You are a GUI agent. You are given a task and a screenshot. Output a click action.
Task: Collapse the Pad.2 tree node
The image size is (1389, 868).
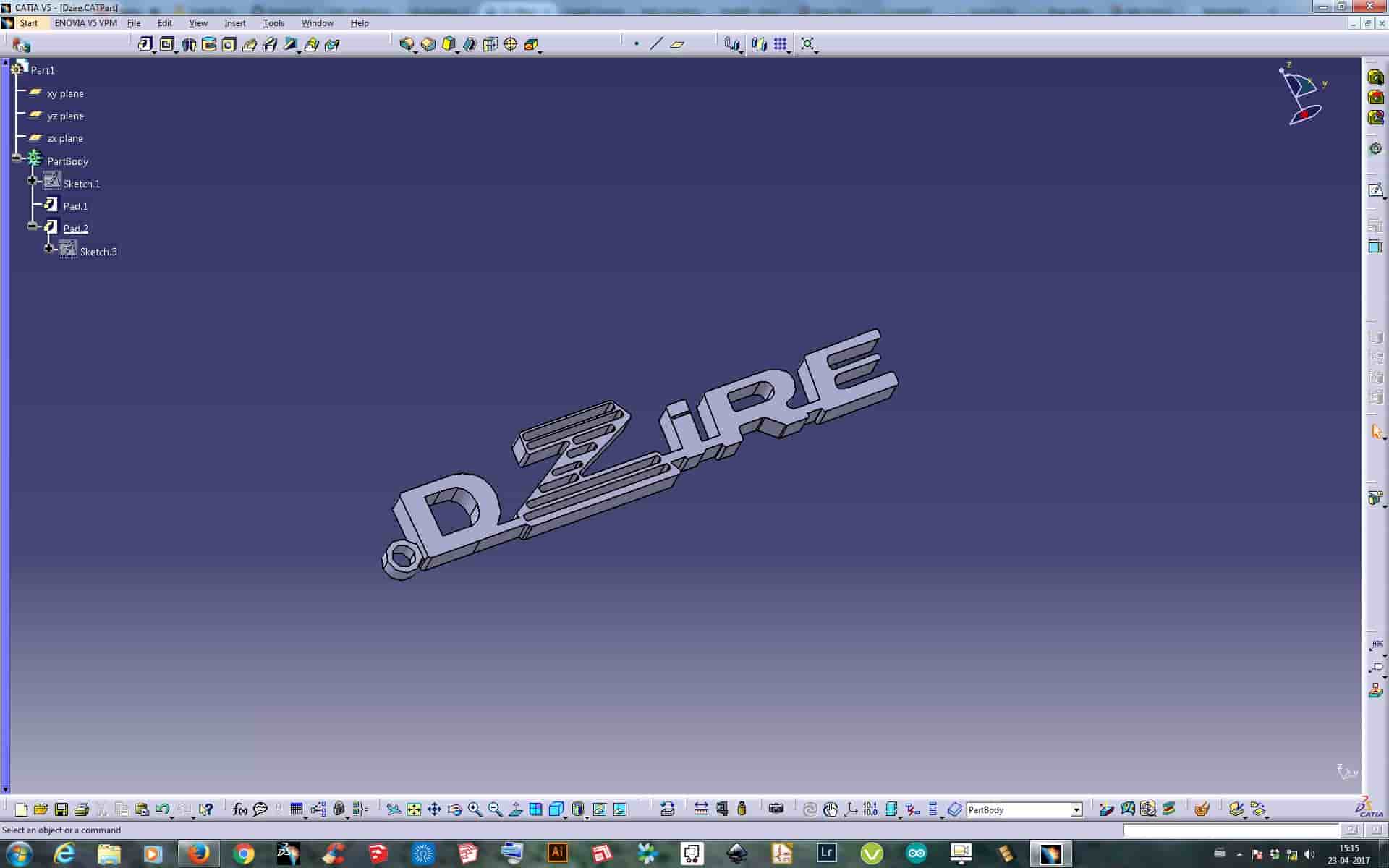coord(32,226)
